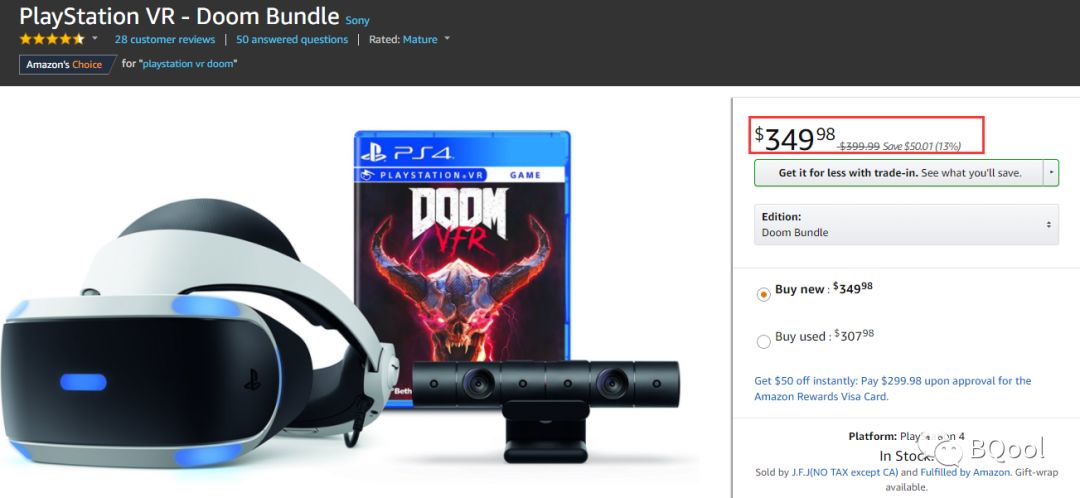Click the five-star rating icons
This screenshot has height=498, width=1080.
coord(52,39)
